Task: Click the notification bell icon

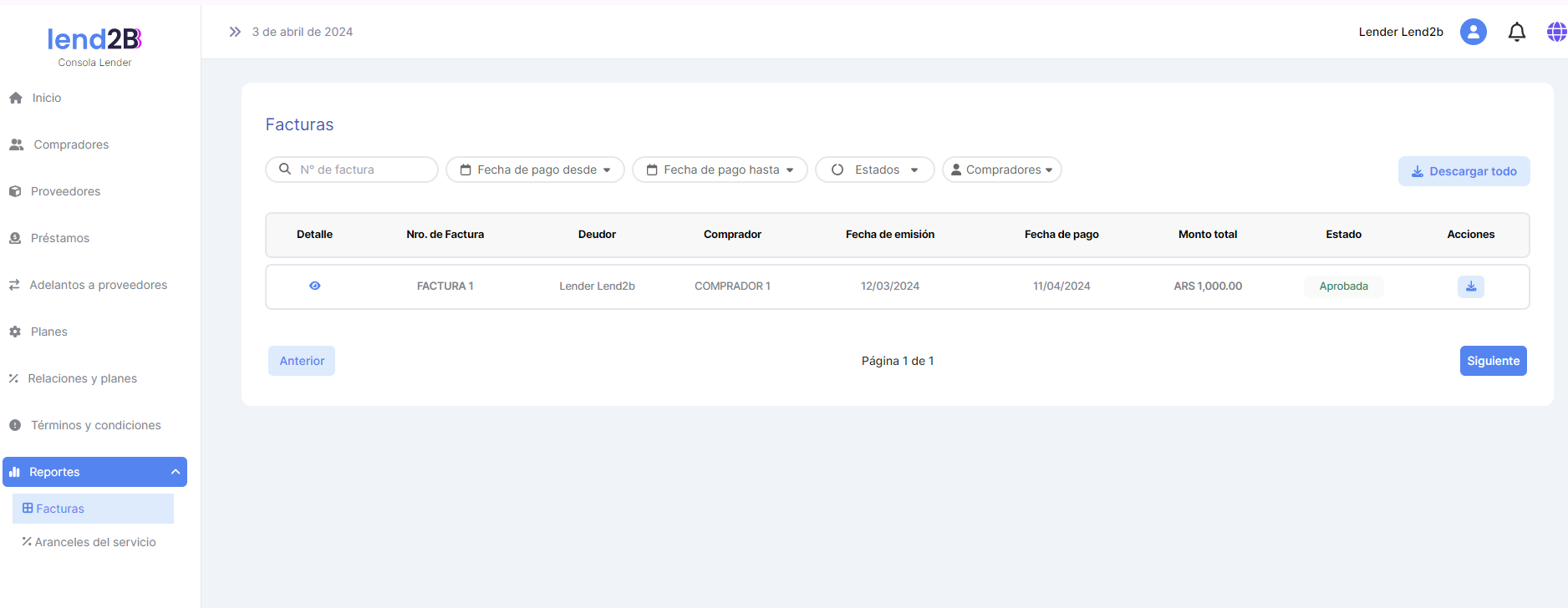Action: [x=1516, y=32]
